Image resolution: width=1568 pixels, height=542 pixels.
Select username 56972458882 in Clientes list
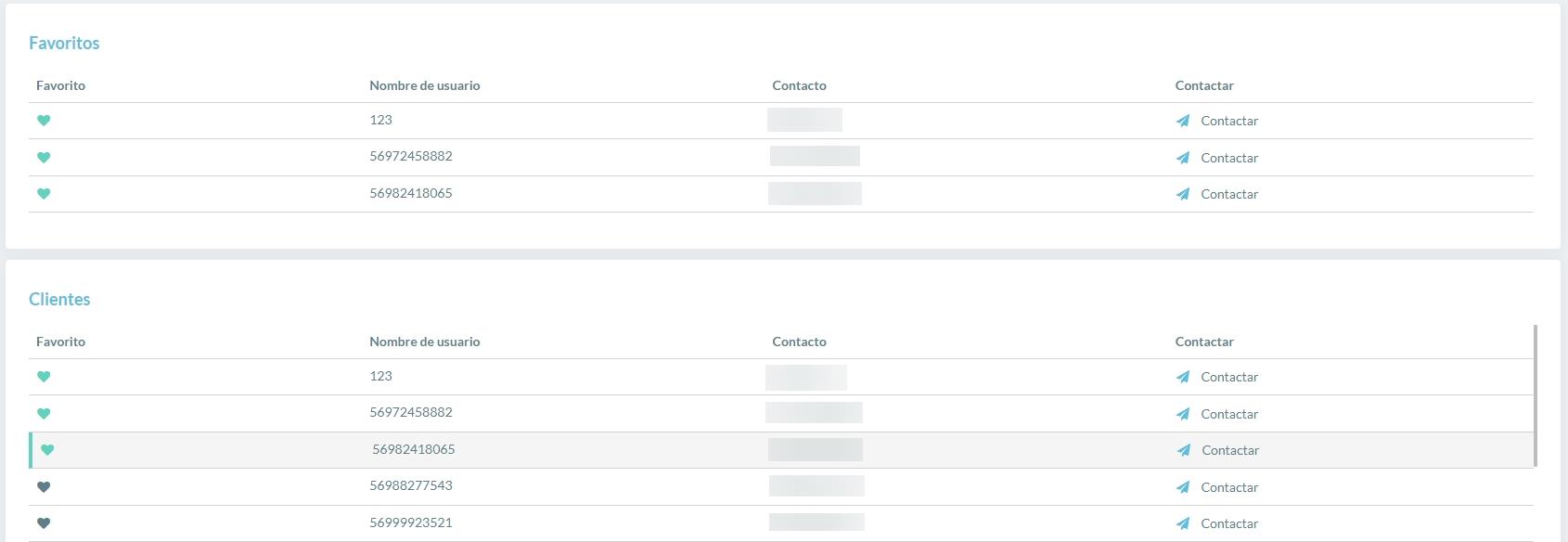pyautogui.click(x=411, y=412)
